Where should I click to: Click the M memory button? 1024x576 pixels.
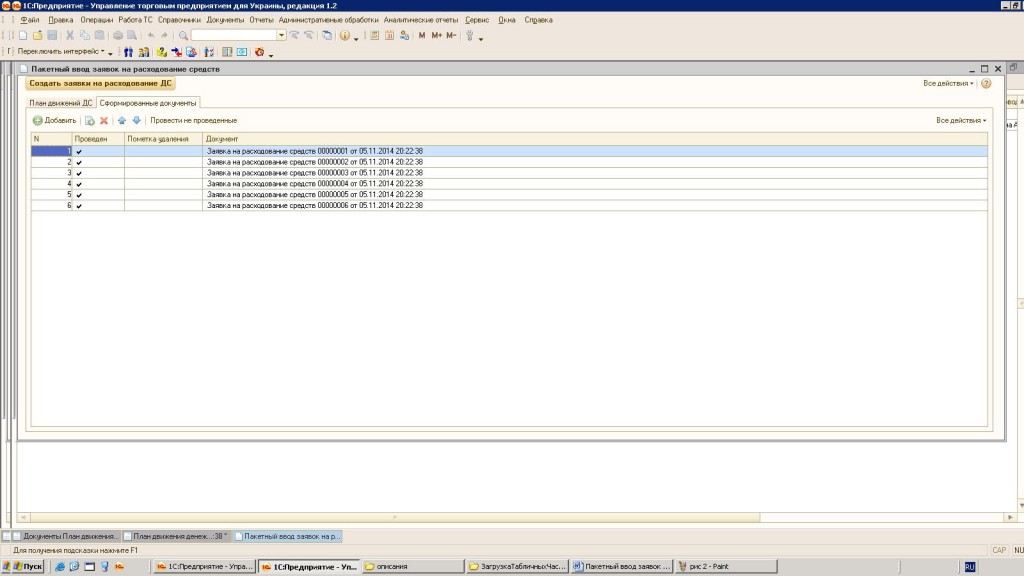[x=422, y=35]
